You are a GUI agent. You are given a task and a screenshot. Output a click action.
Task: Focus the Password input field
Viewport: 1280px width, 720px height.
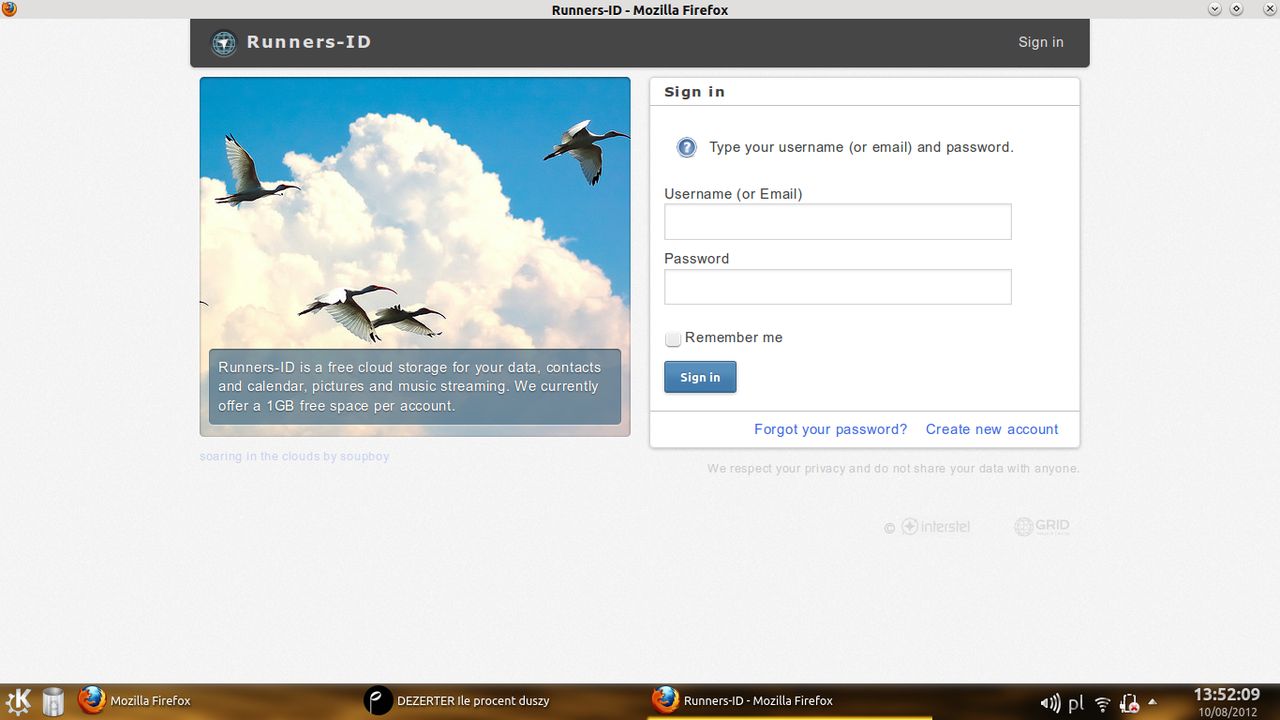(x=838, y=287)
